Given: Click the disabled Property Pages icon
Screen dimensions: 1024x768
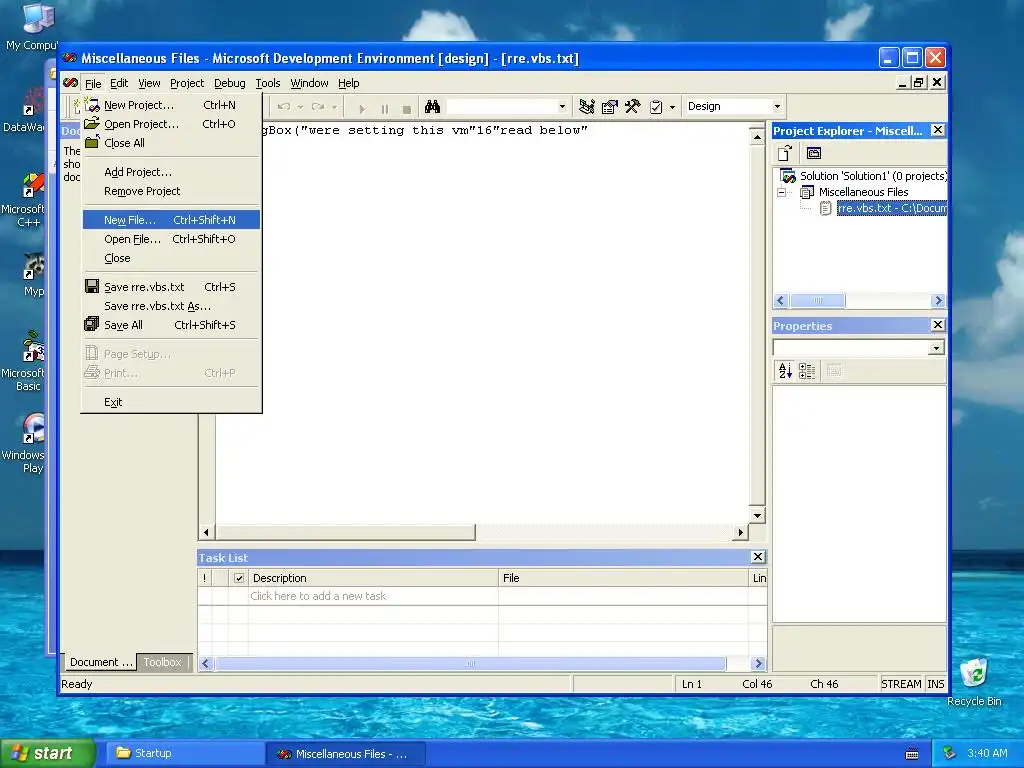Looking at the screenshot, I should 834,371.
